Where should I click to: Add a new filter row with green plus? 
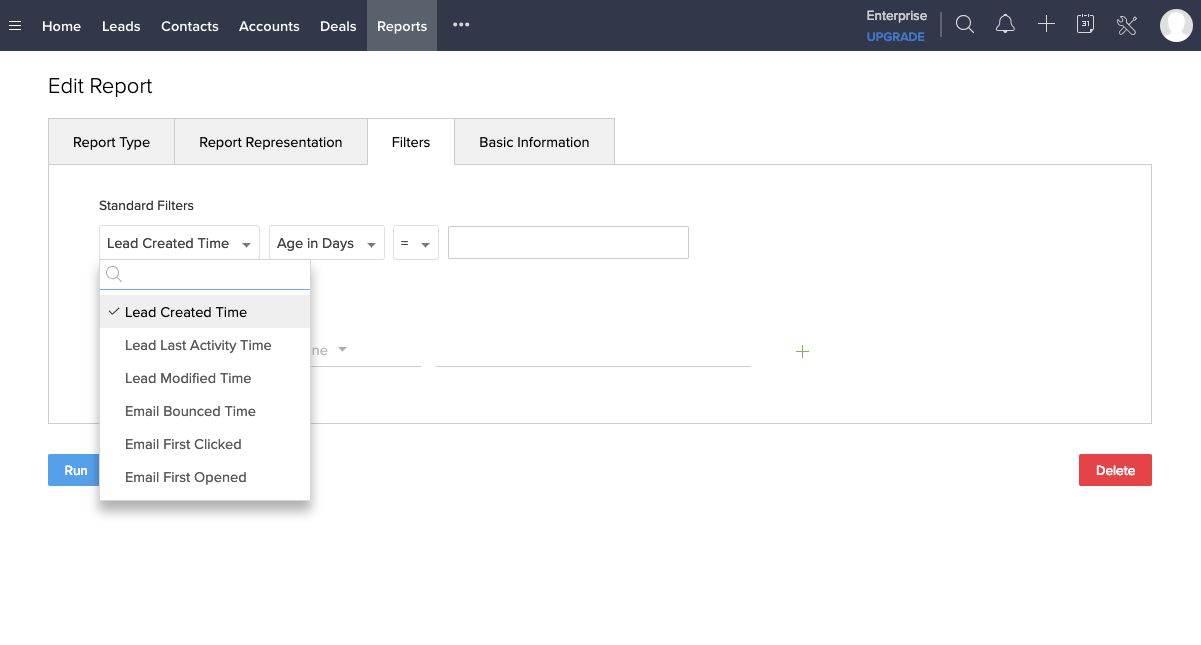coord(802,351)
